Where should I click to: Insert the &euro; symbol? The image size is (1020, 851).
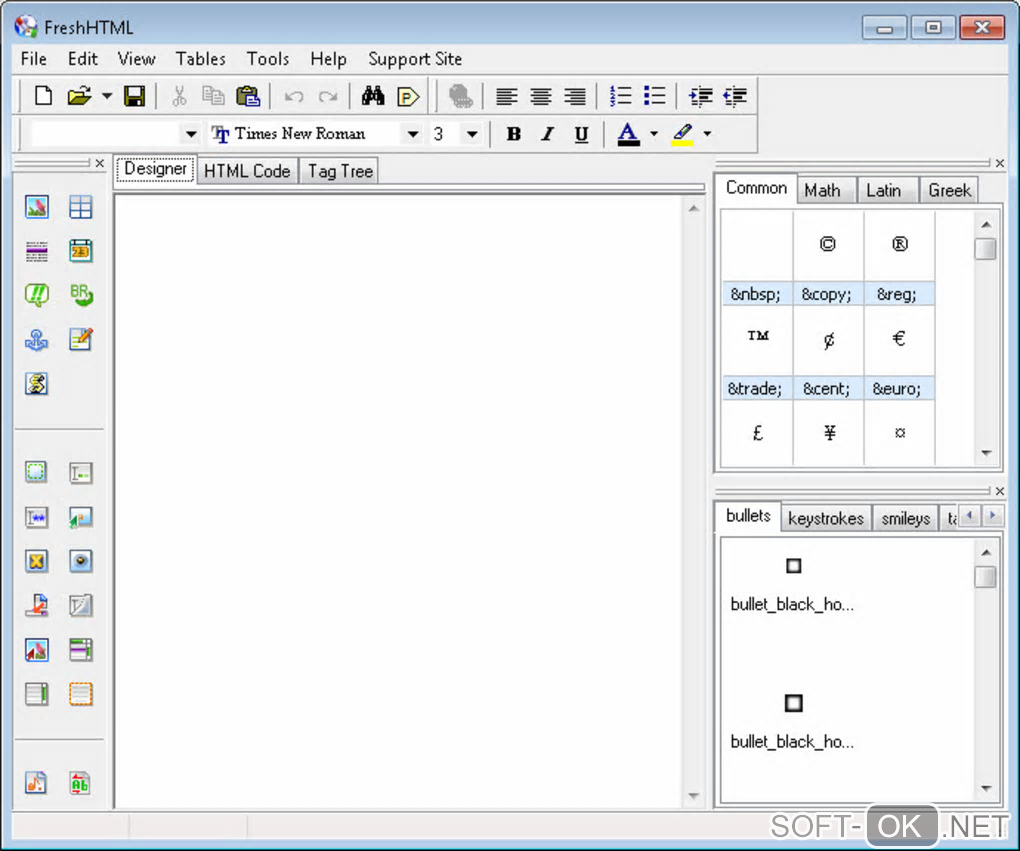pyautogui.click(x=898, y=353)
